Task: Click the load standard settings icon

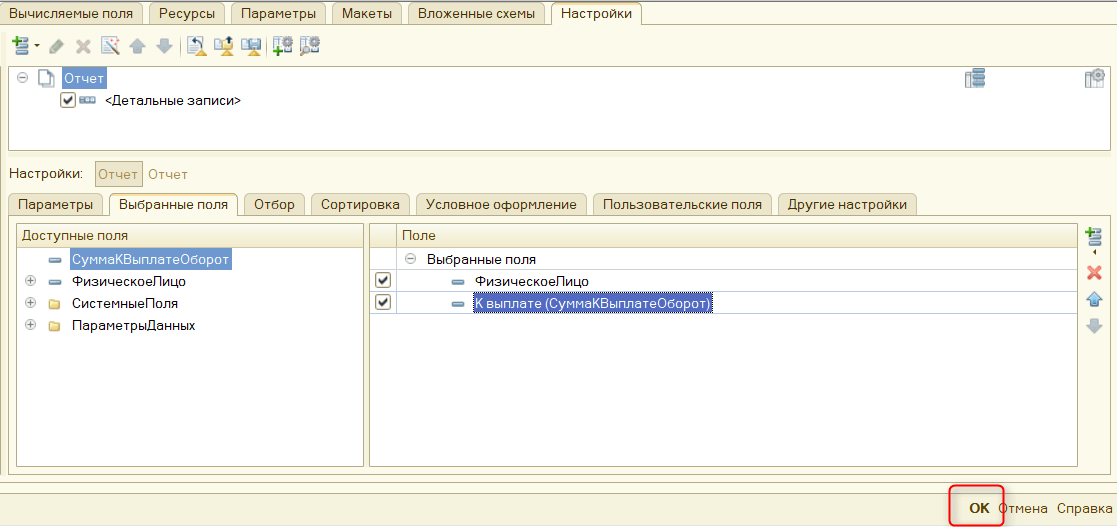Action: coord(196,46)
